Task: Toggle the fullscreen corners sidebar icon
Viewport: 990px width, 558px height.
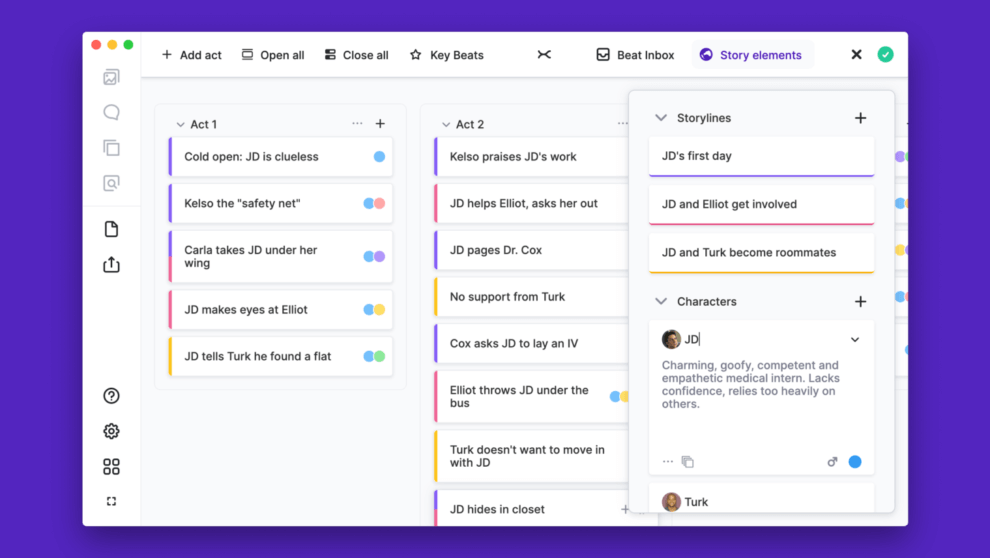Action: [111, 501]
